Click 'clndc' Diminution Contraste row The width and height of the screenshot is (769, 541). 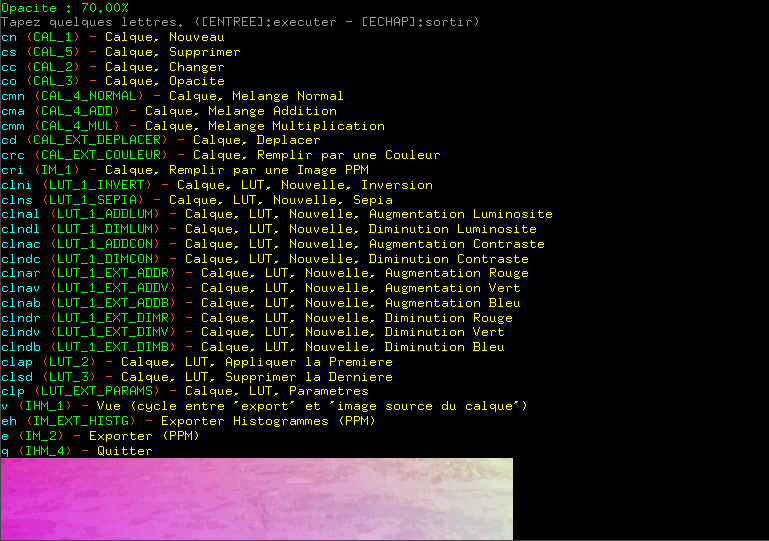tap(265, 259)
